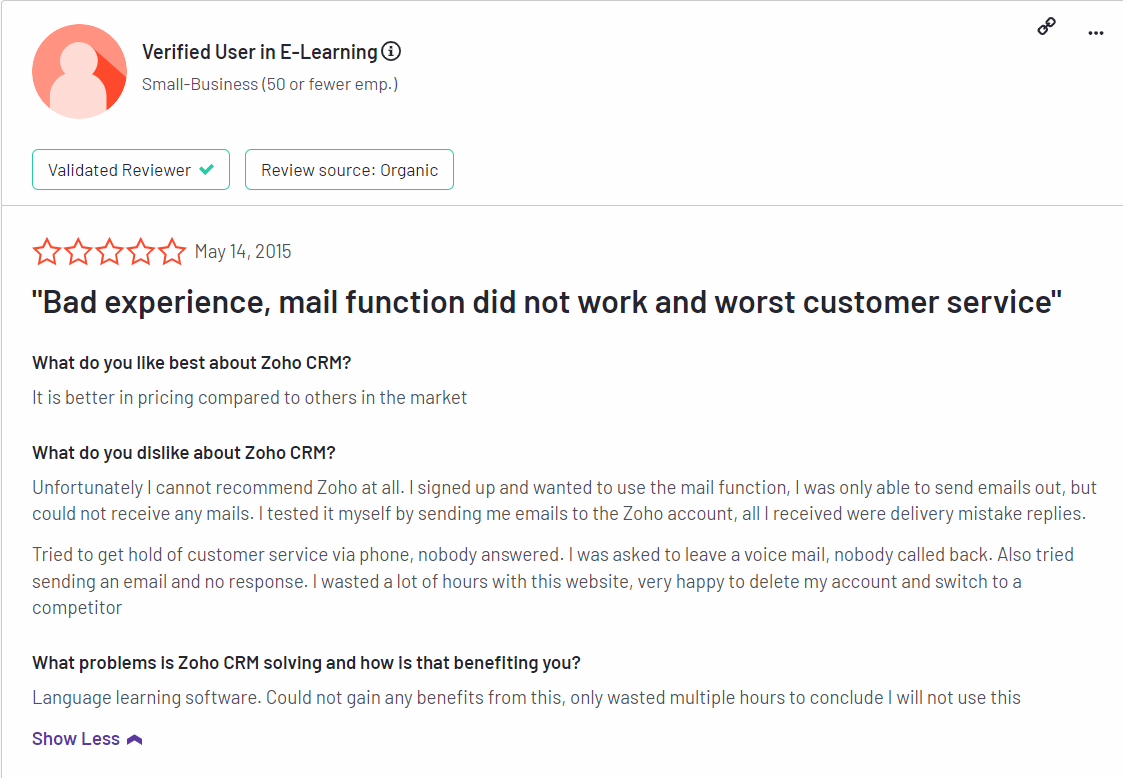
Task: Click the Small-Business company size label
Action: pyautogui.click(x=270, y=84)
